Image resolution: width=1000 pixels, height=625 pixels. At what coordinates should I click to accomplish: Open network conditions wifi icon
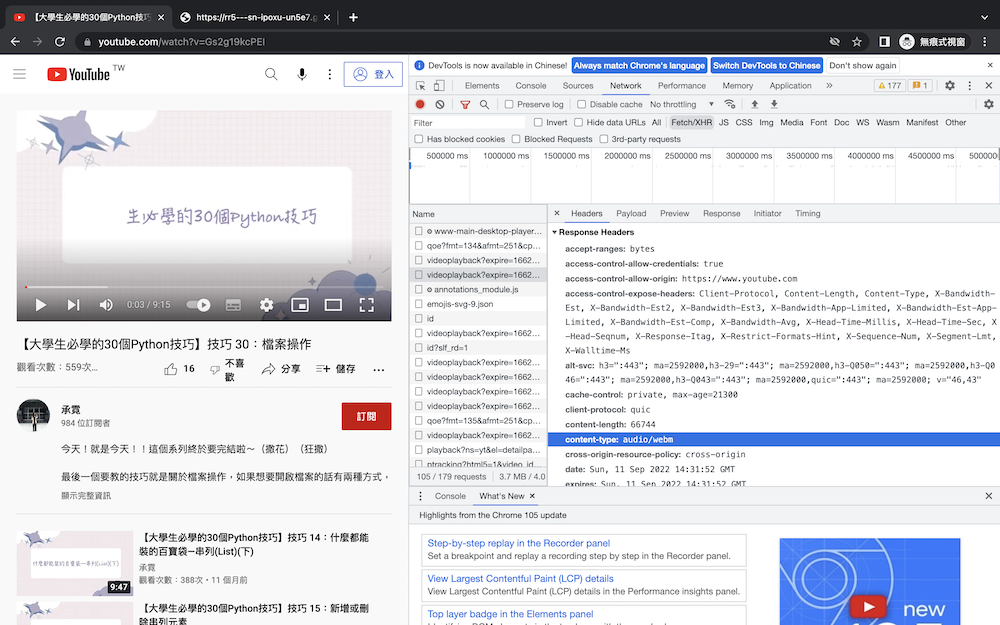tap(730, 104)
